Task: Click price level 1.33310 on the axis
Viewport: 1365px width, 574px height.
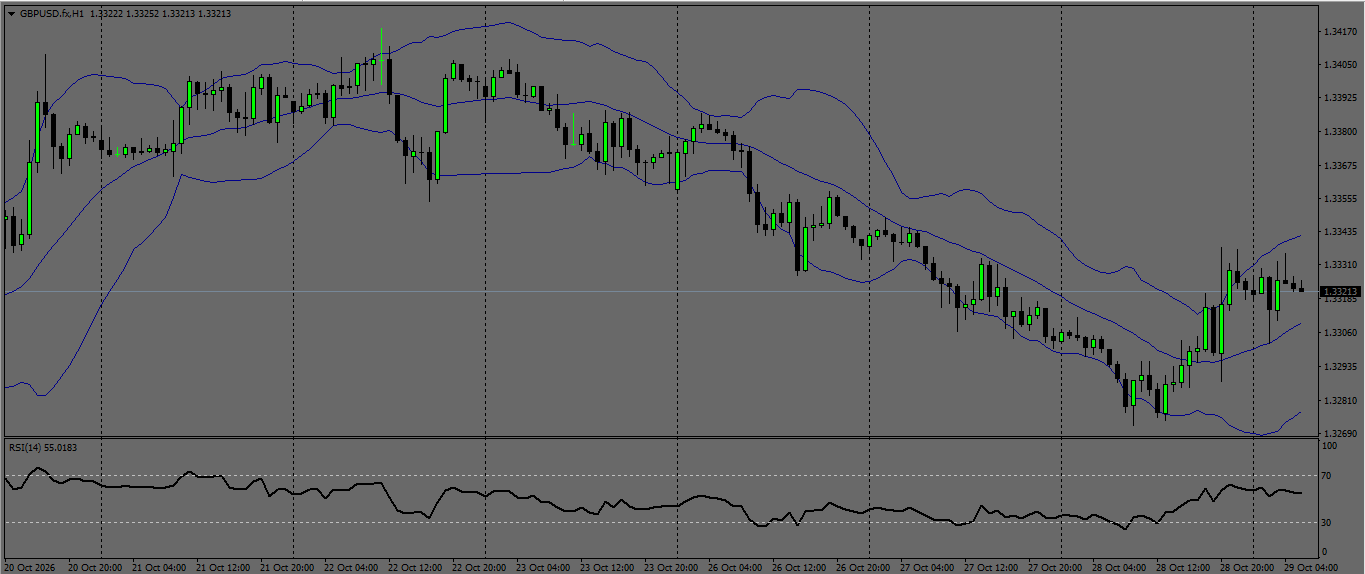Action: (1339, 265)
